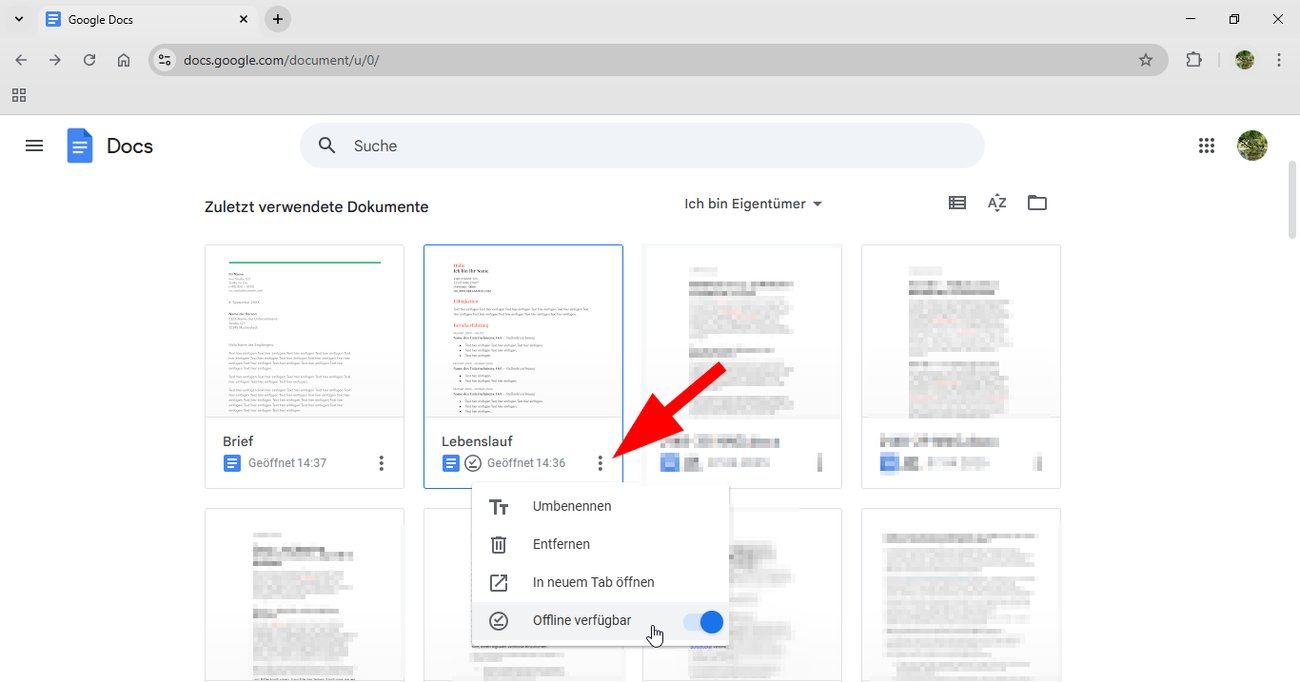Open the main navigation hamburger menu
Viewport: 1300px width, 682px height.
[x=34, y=145]
